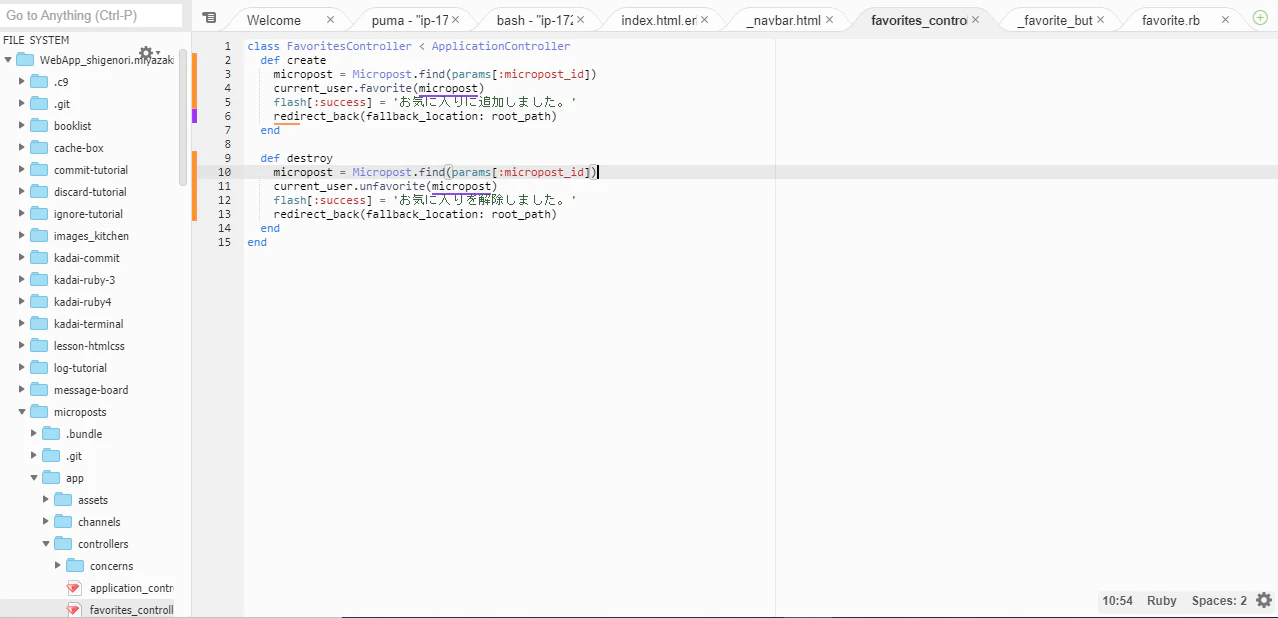This screenshot has width=1278, height=618.
Task: Click the Ruby file icon beside favorites_controller
Action: pyautogui.click(x=73, y=609)
